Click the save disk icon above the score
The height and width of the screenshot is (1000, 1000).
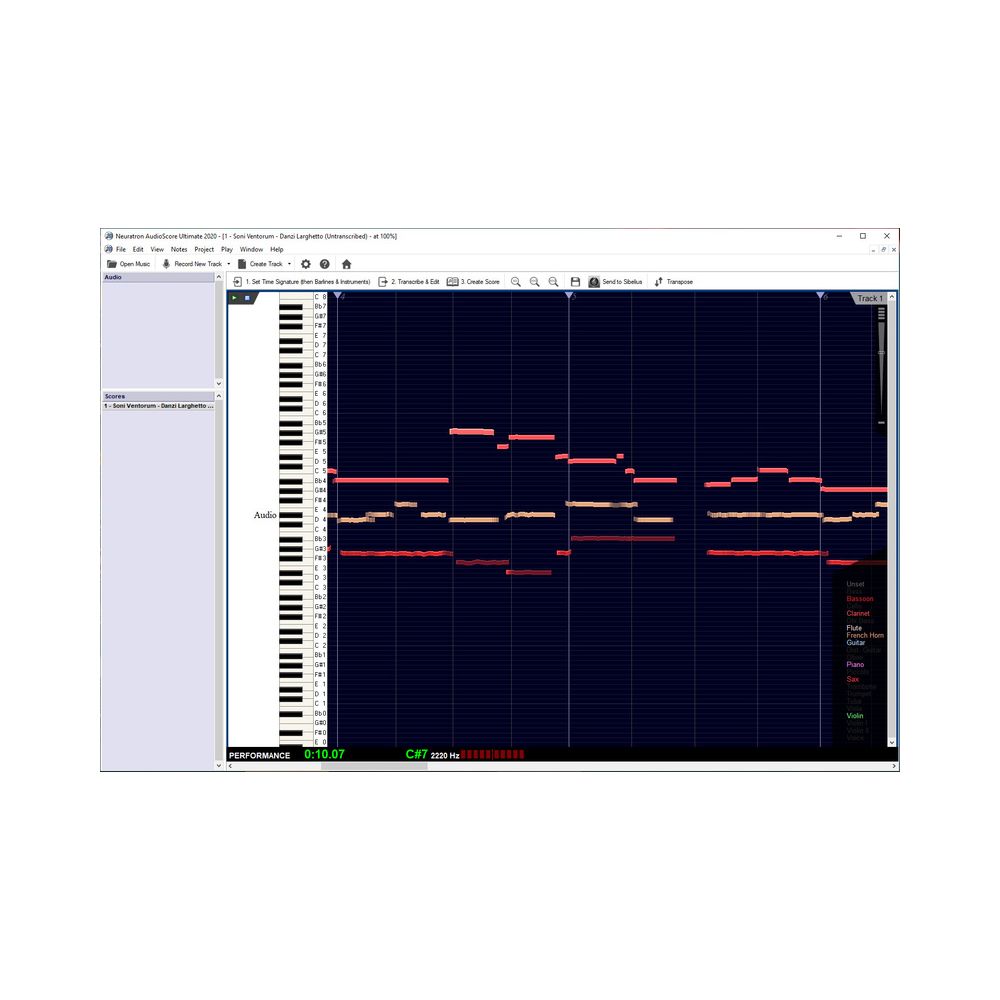pyautogui.click(x=574, y=281)
